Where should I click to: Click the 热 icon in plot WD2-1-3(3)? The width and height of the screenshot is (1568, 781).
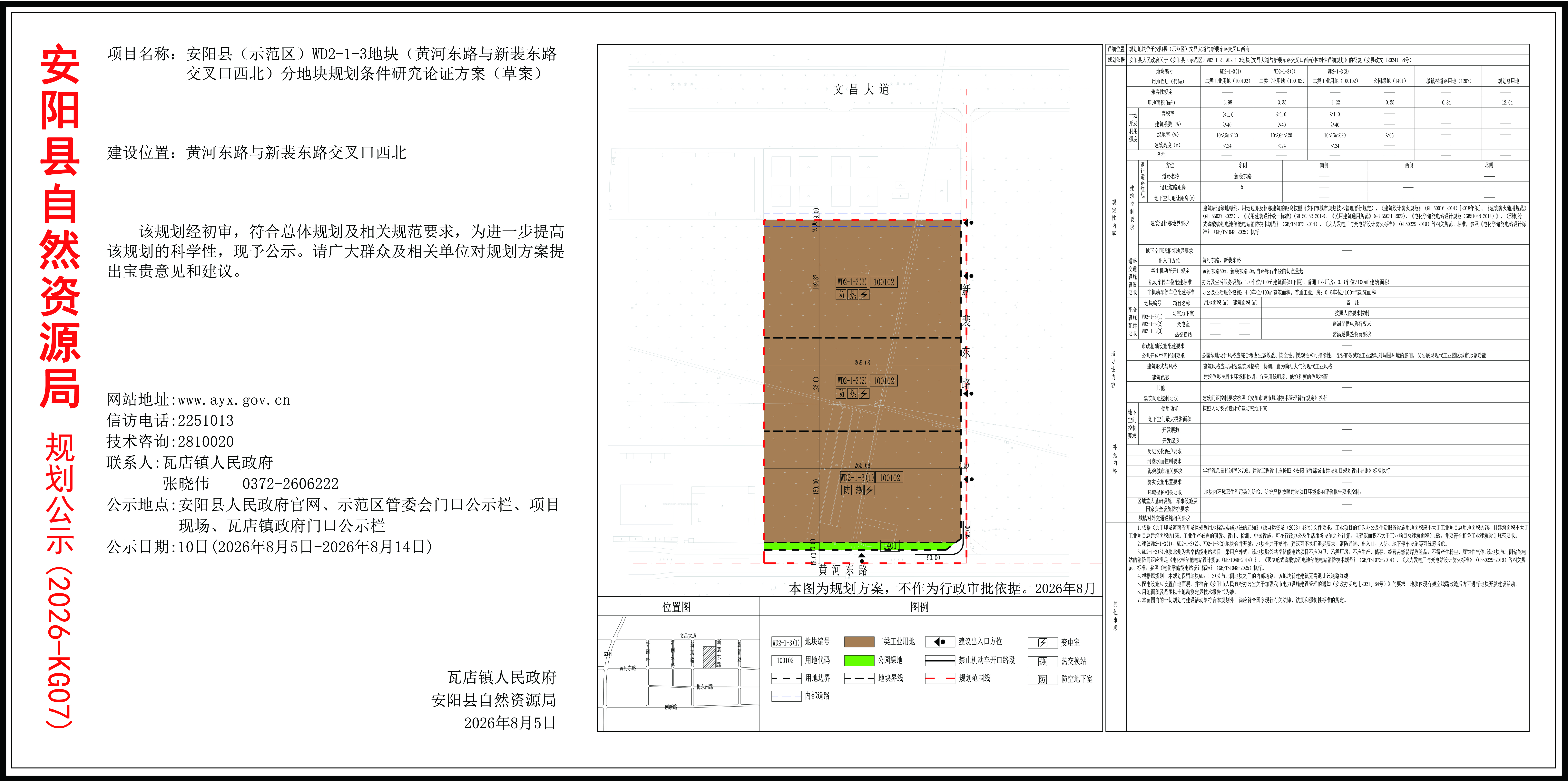tap(853, 295)
